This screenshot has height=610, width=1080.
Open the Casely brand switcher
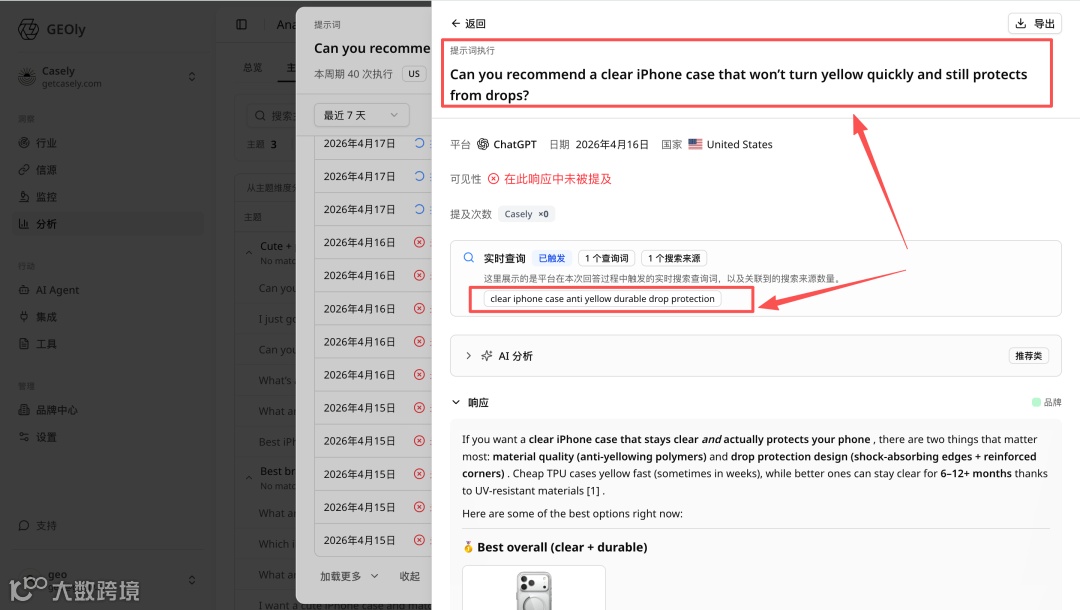click(x=107, y=76)
